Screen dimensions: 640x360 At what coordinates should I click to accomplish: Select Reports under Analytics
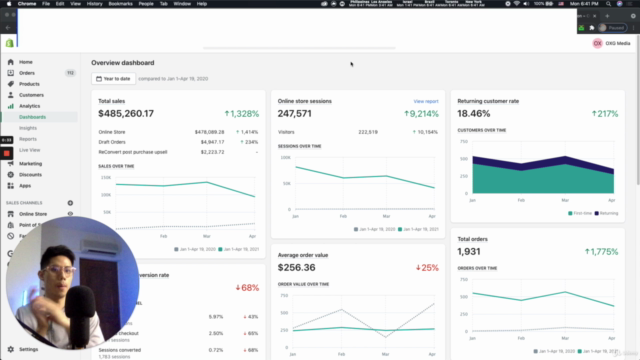pos(28,139)
